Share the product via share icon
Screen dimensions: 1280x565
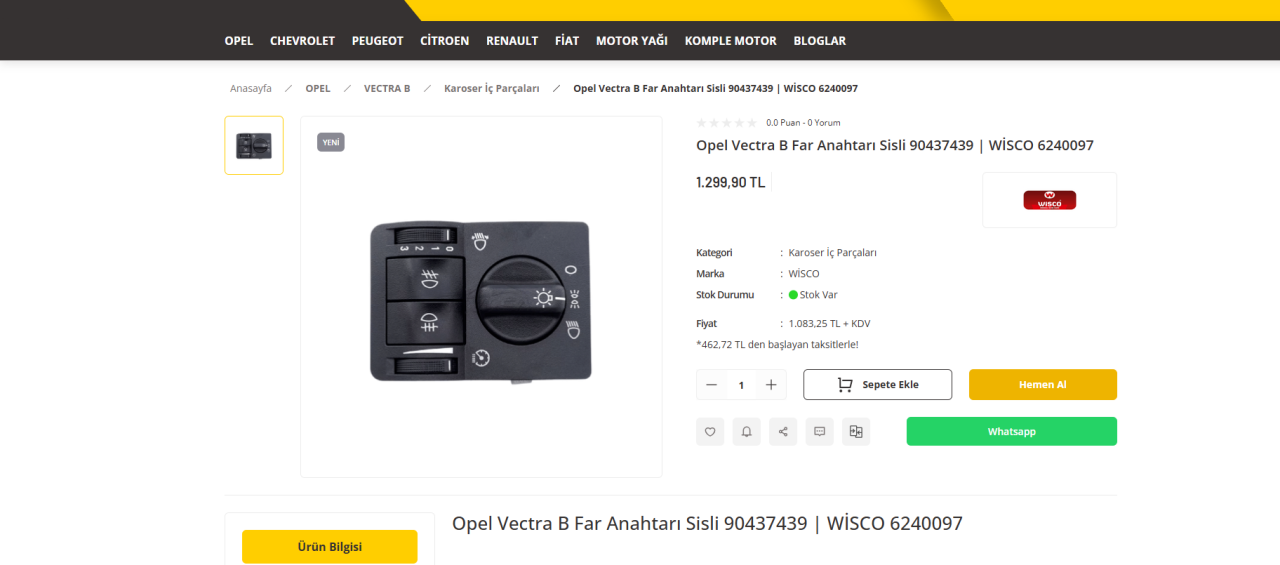(x=783, y=431)
